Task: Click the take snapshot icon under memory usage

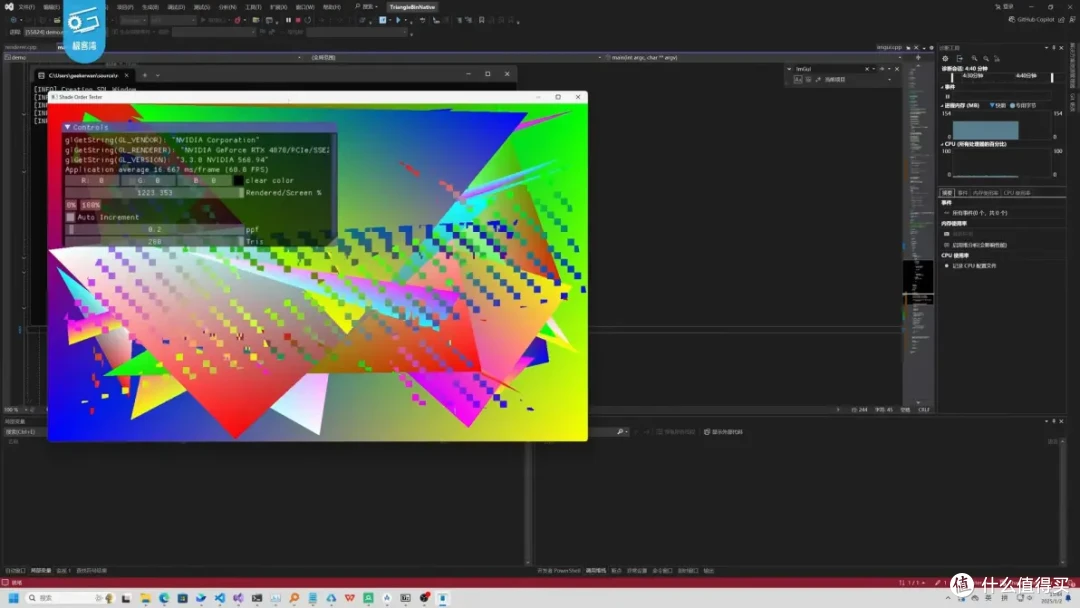Action: [946, 234]
